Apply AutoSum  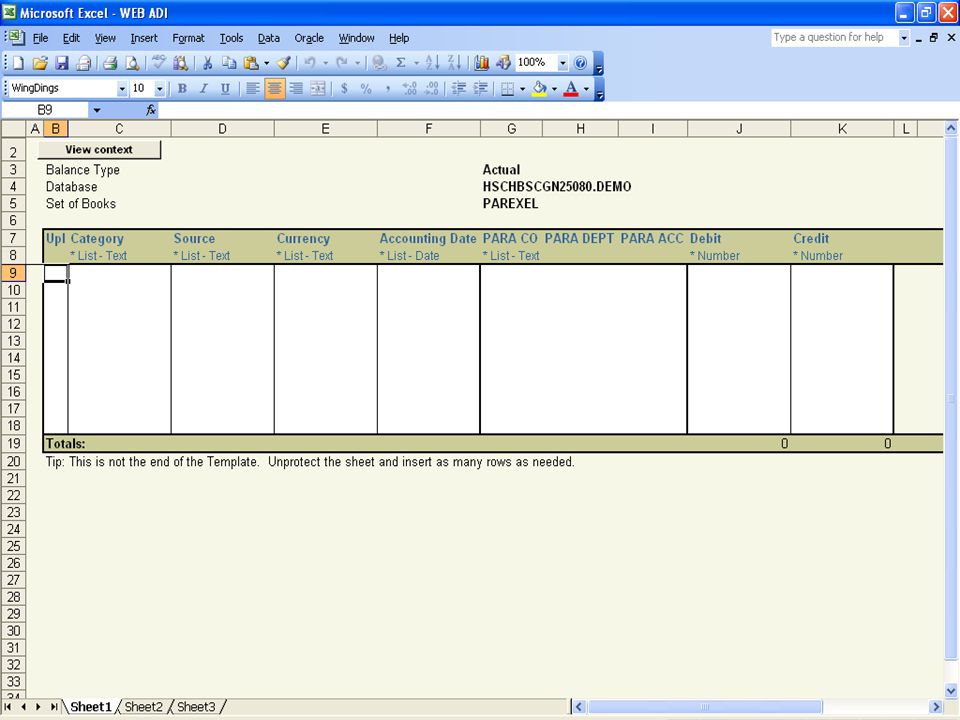[x=400, y=62]
